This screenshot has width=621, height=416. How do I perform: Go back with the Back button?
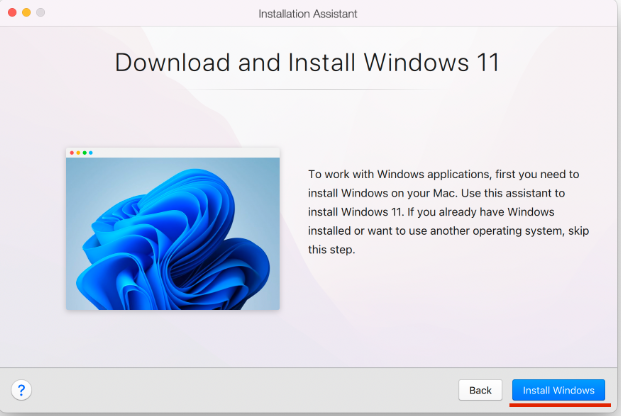tap(480, 390)
